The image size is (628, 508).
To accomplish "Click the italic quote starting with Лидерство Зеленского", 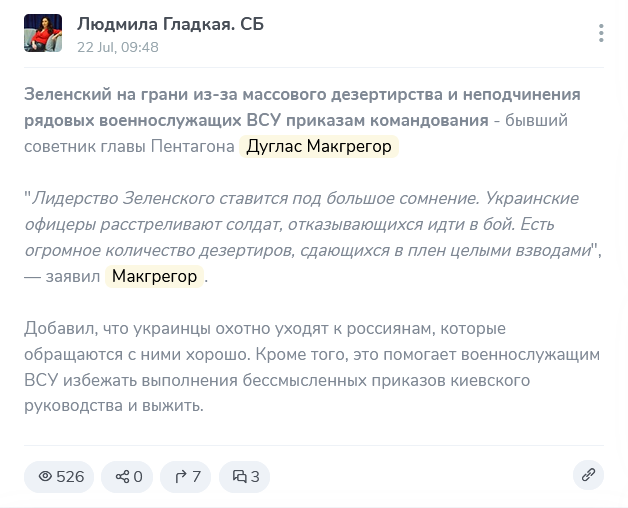I will click(x=310, y=224).
